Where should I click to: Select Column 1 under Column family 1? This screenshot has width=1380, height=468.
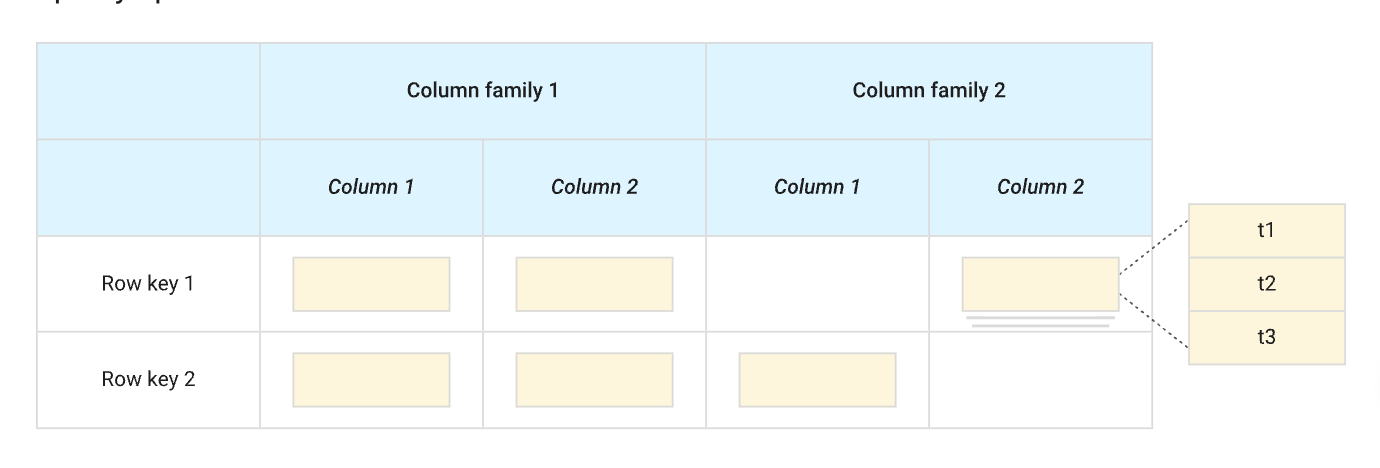371,187
